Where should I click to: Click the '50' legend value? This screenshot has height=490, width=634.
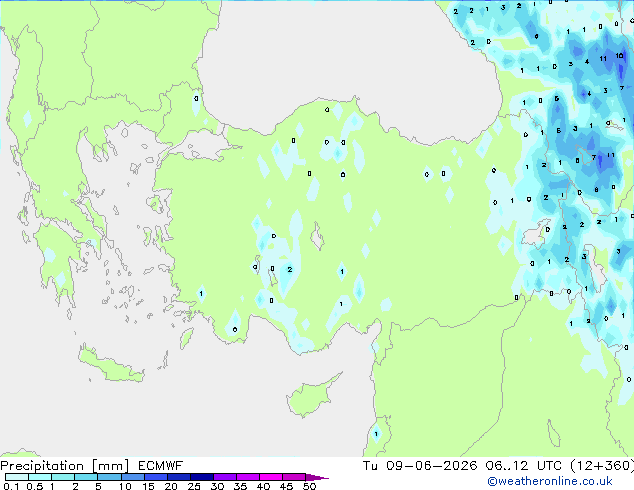tap(309, 486)
